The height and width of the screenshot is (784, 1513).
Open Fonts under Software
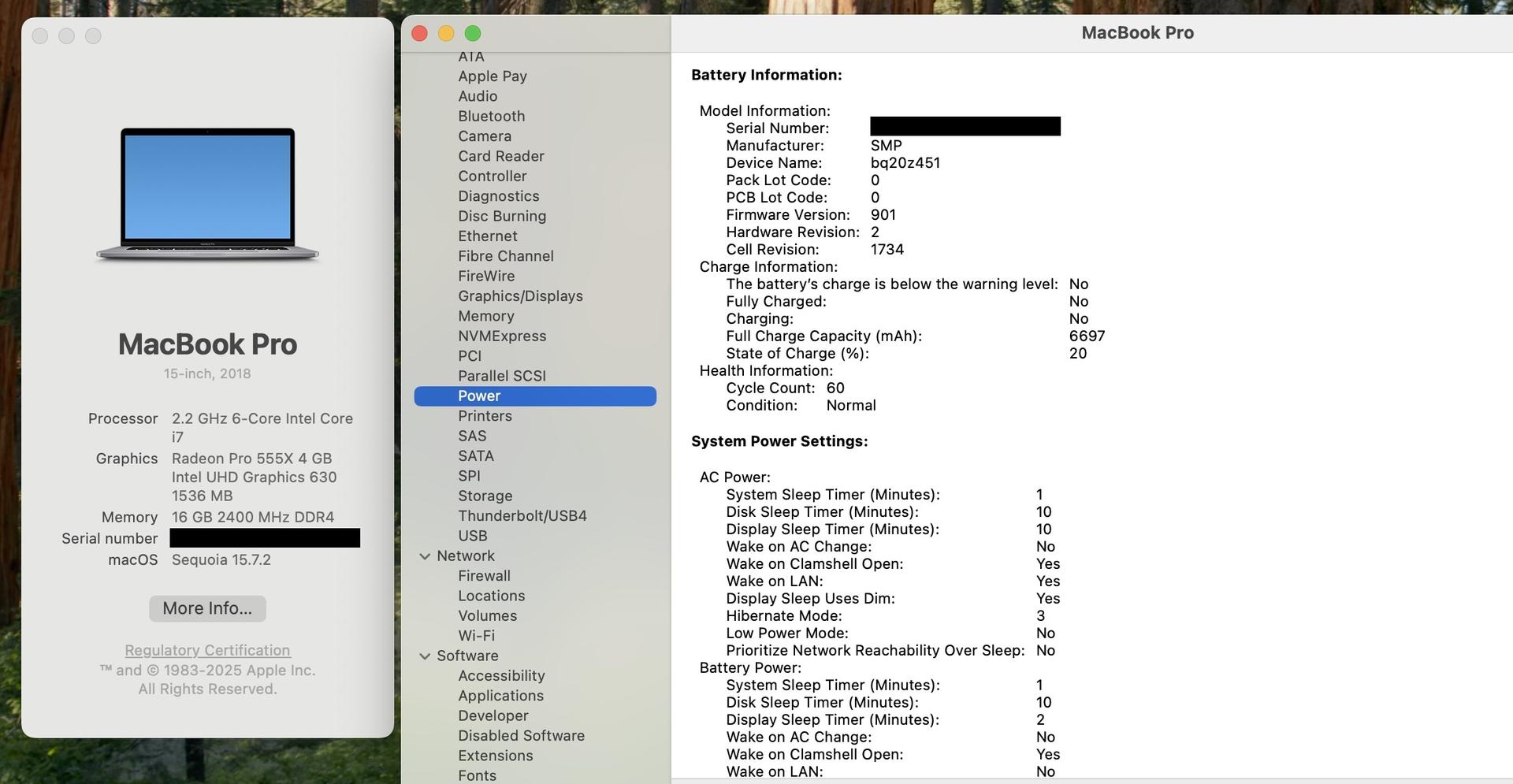click(x=478, y=775)
